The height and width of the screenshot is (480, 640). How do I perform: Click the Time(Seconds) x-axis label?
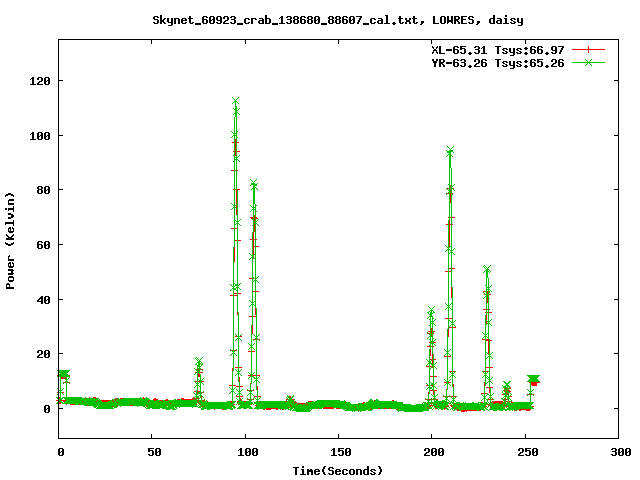pyautogui.click(x=338, y=471)
